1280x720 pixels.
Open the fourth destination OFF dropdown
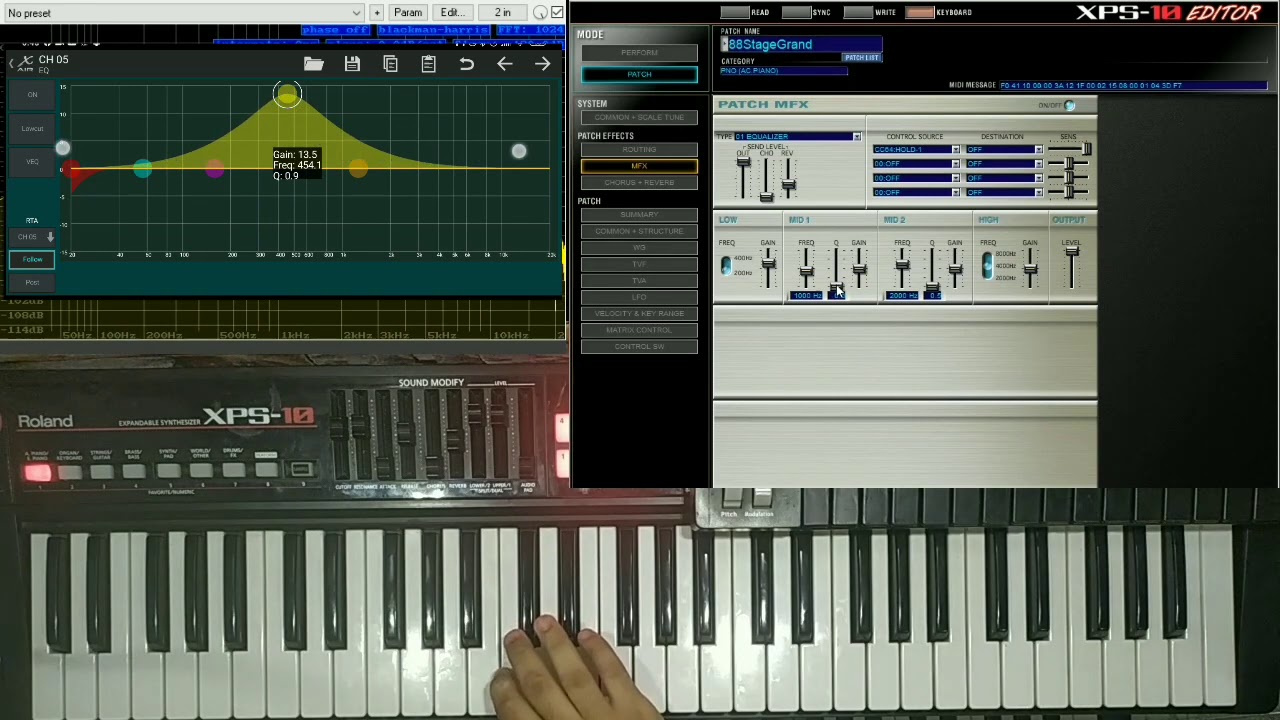1004,192
